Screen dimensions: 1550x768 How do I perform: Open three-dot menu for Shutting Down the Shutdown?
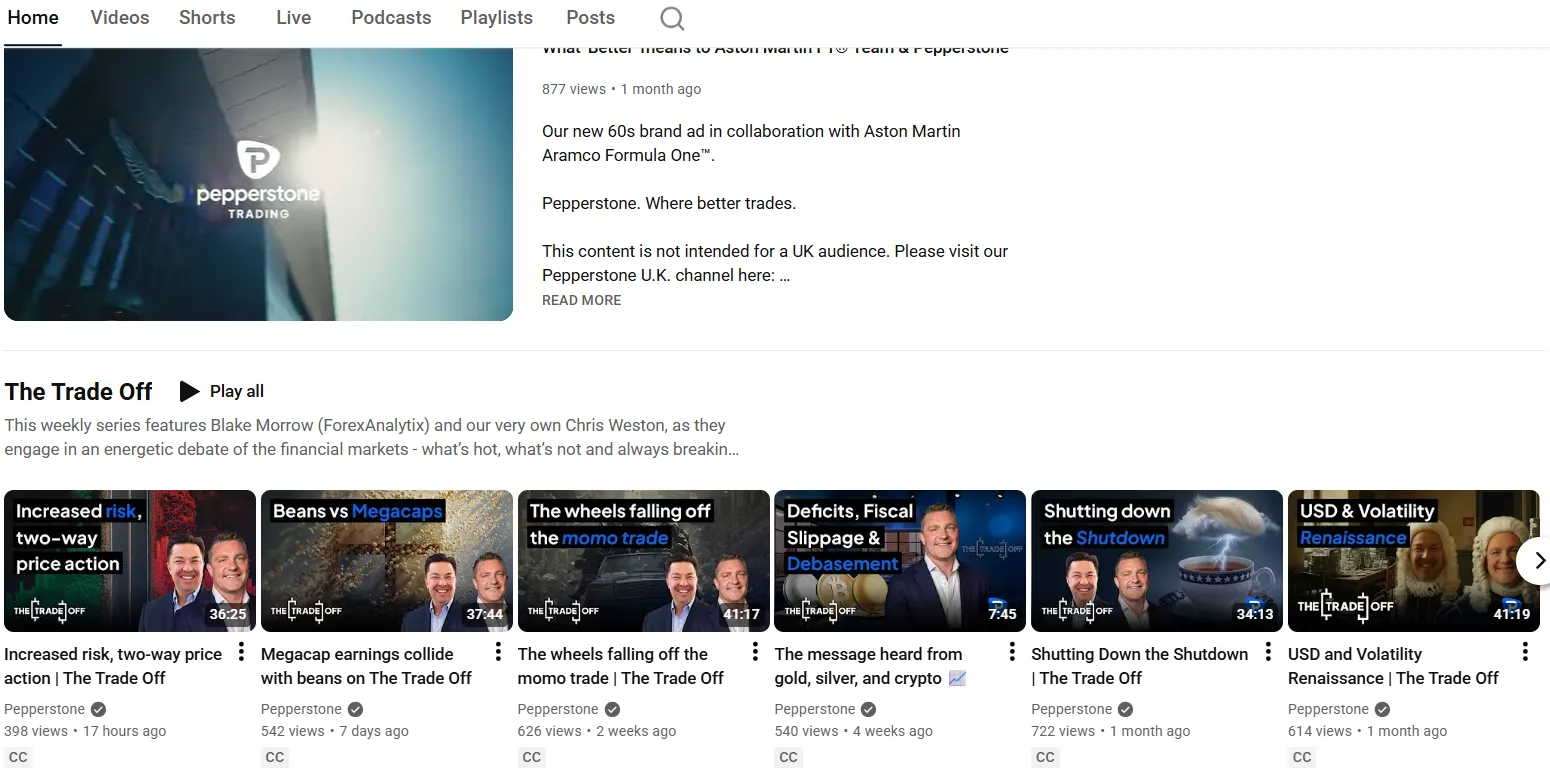point(1268,653)
